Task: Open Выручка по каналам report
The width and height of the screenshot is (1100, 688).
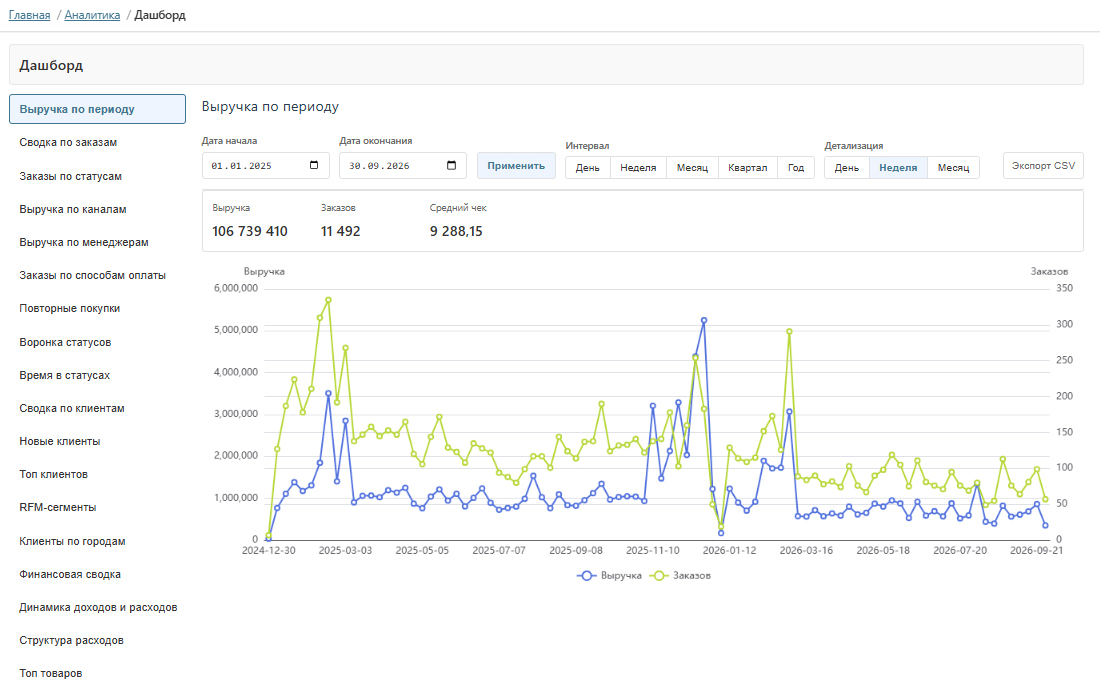Action: click(x=98, y=209)
